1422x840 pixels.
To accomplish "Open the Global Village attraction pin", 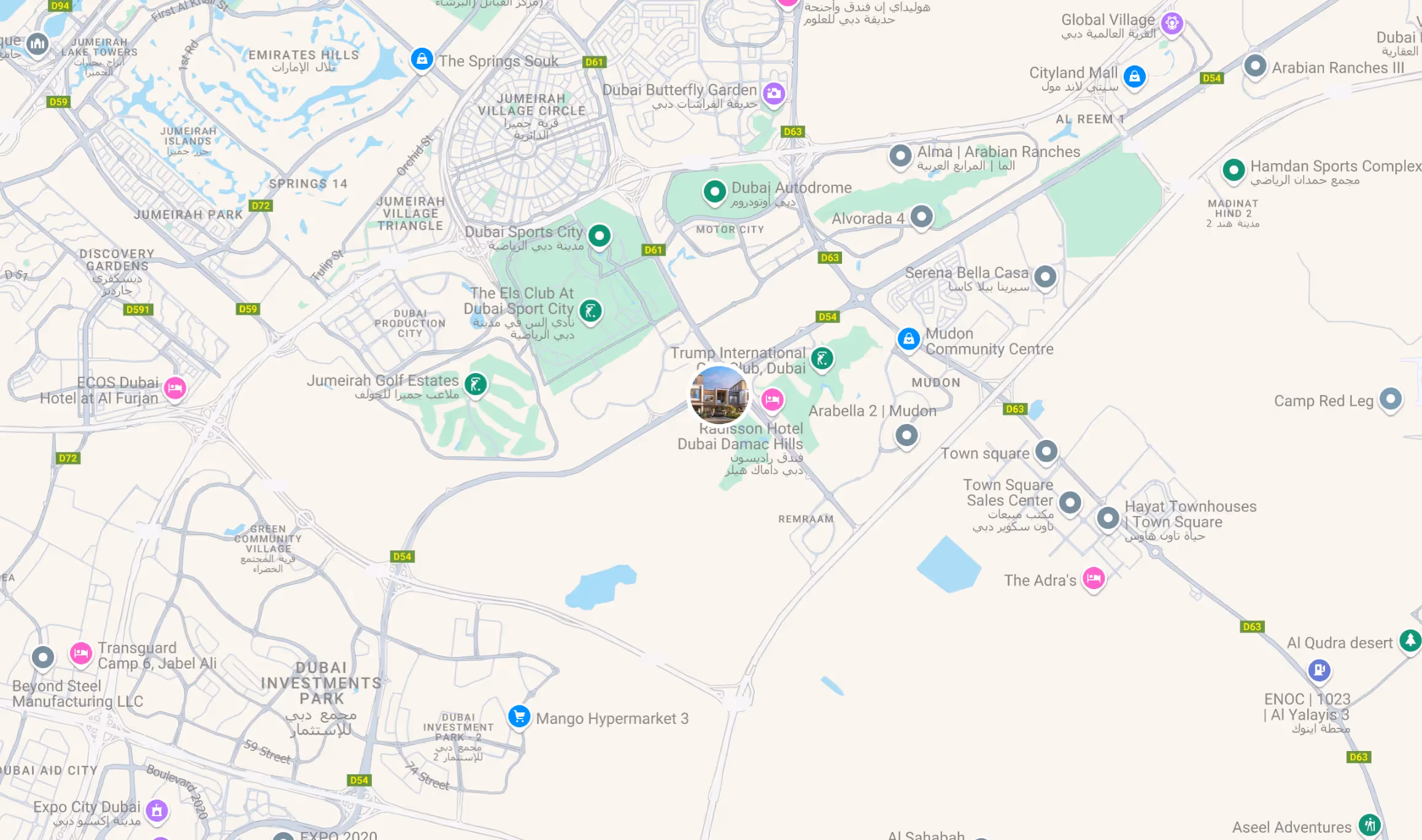I will 1172,24.
